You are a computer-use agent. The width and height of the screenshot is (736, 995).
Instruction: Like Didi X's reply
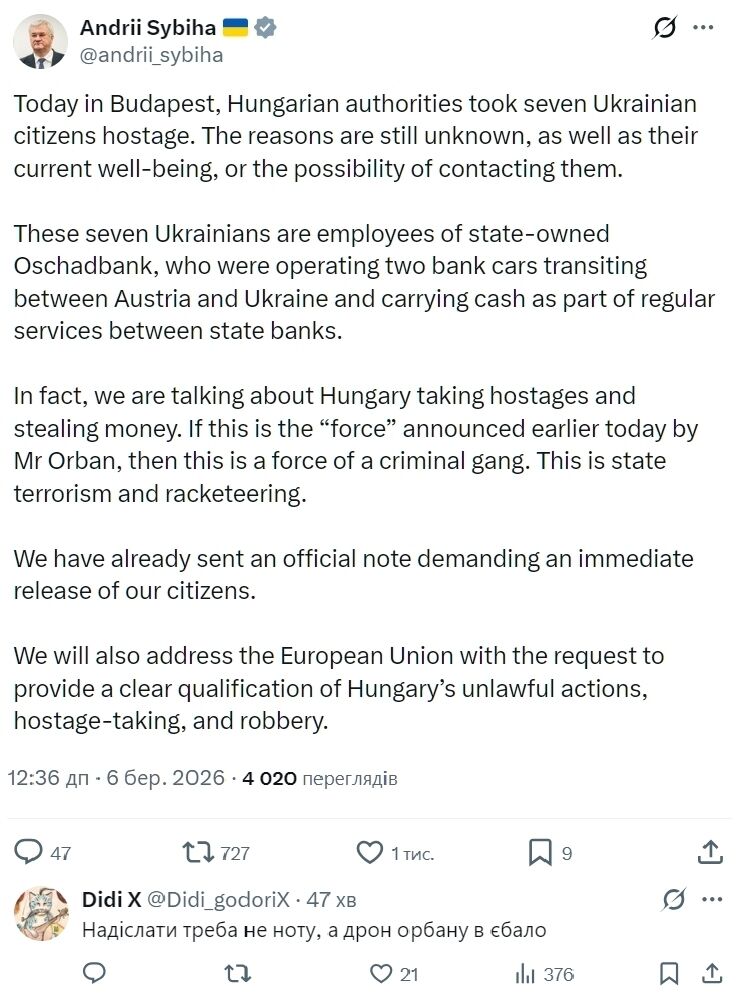(381, 972)
